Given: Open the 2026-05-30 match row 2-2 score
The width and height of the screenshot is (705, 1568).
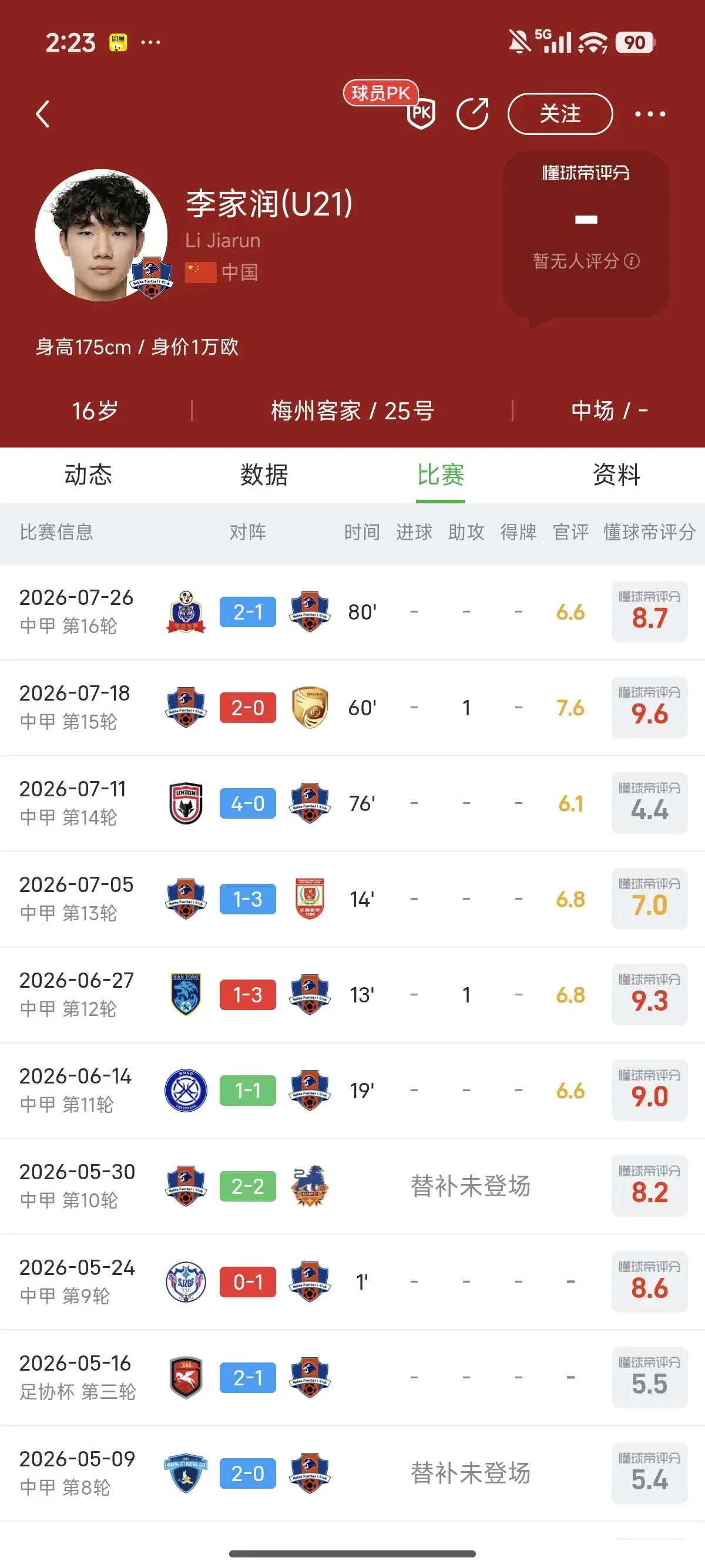Looking at the screenshot, I should (x=248, y=1186).
